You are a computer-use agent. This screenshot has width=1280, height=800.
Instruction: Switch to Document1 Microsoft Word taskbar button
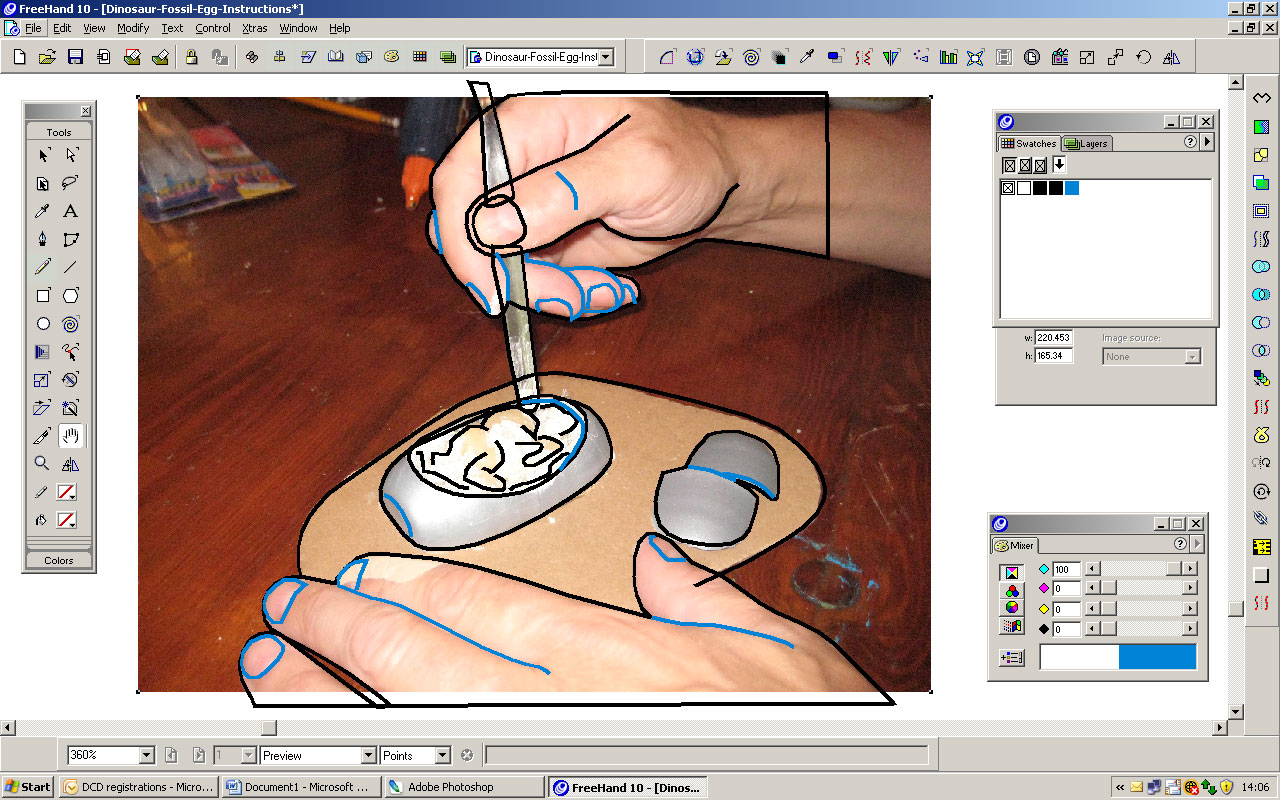301,787
